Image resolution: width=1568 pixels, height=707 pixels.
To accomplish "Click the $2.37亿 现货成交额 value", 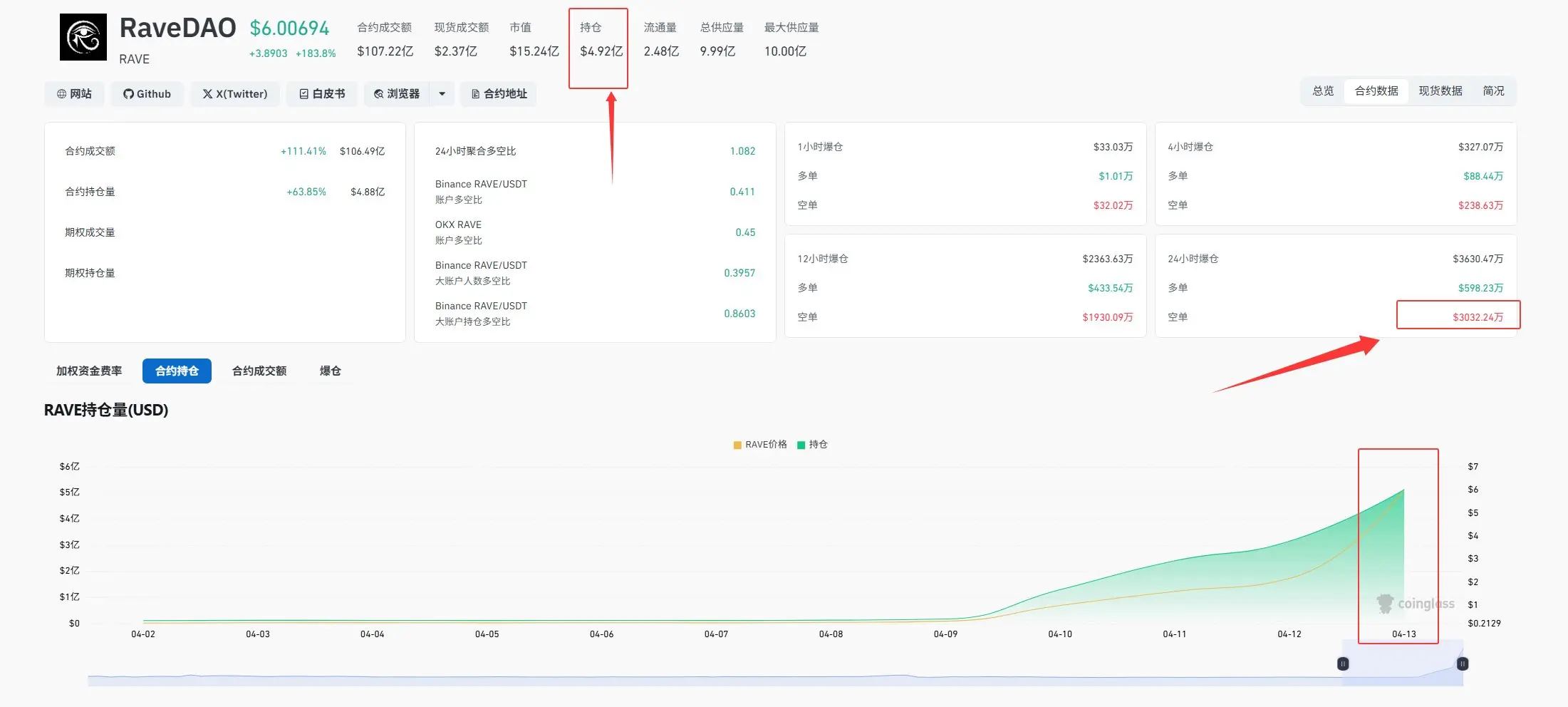I will pyautogui.click(x=456, y=51).
